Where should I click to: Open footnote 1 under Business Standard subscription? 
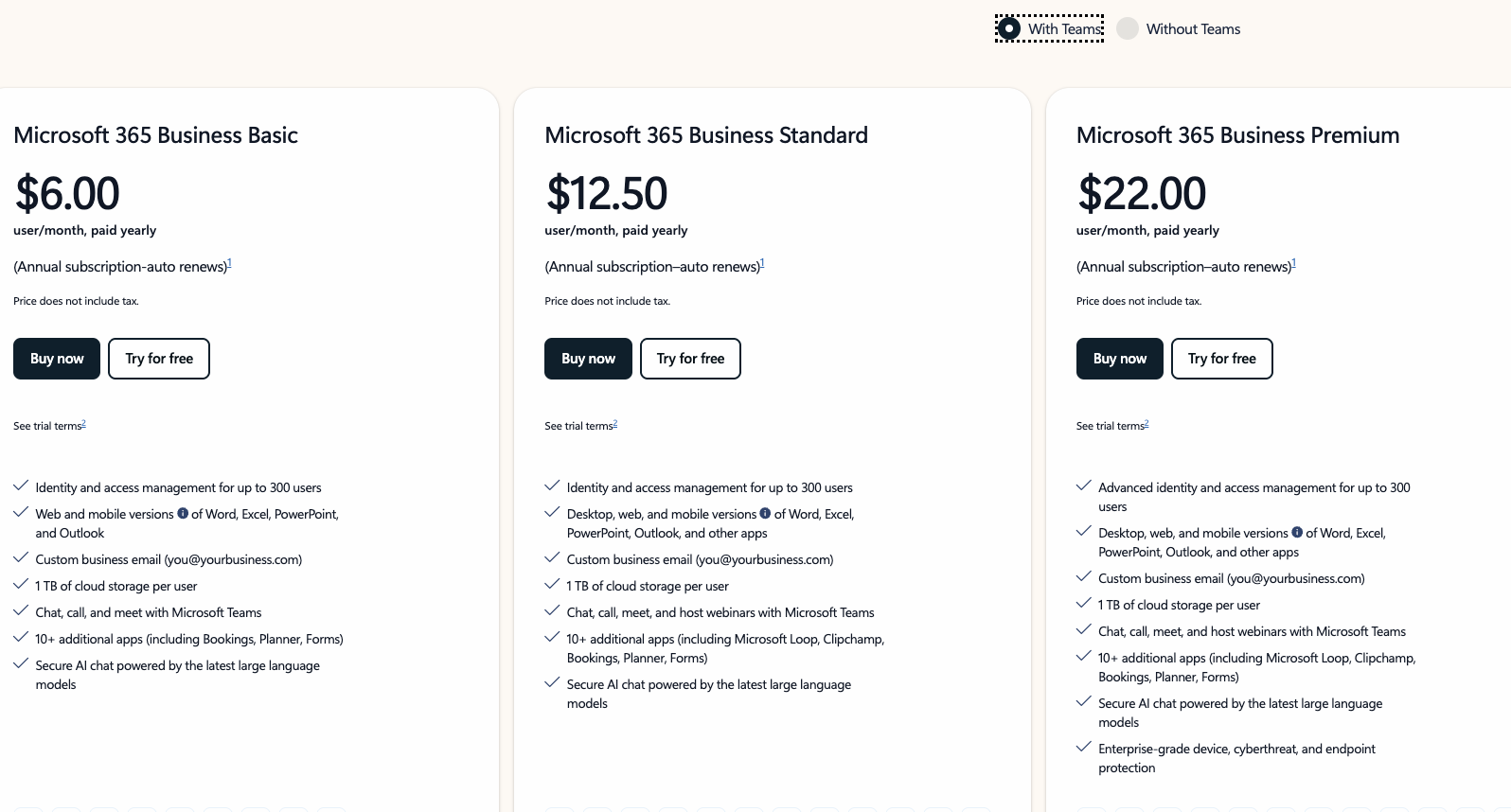tap(762, 264)
